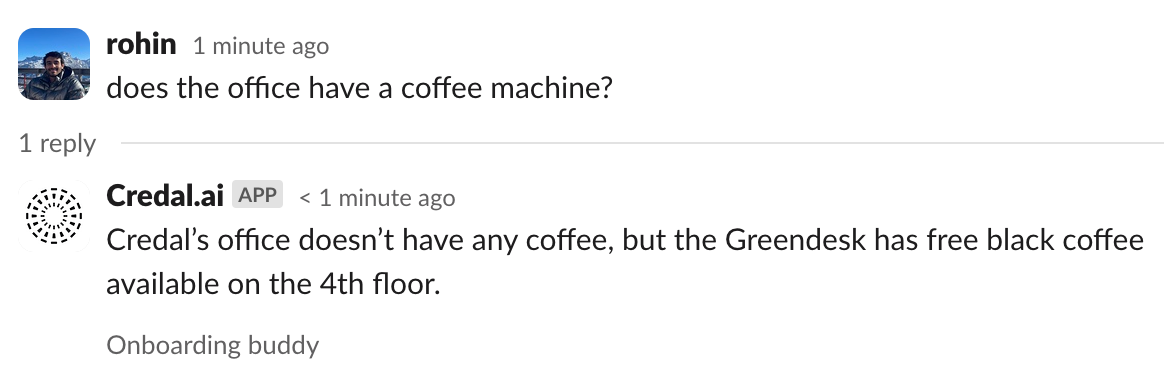This screenshot has height=370, width=1164.
Task: Click 'coffee machine?' in rohin's message
Action: 507,88
